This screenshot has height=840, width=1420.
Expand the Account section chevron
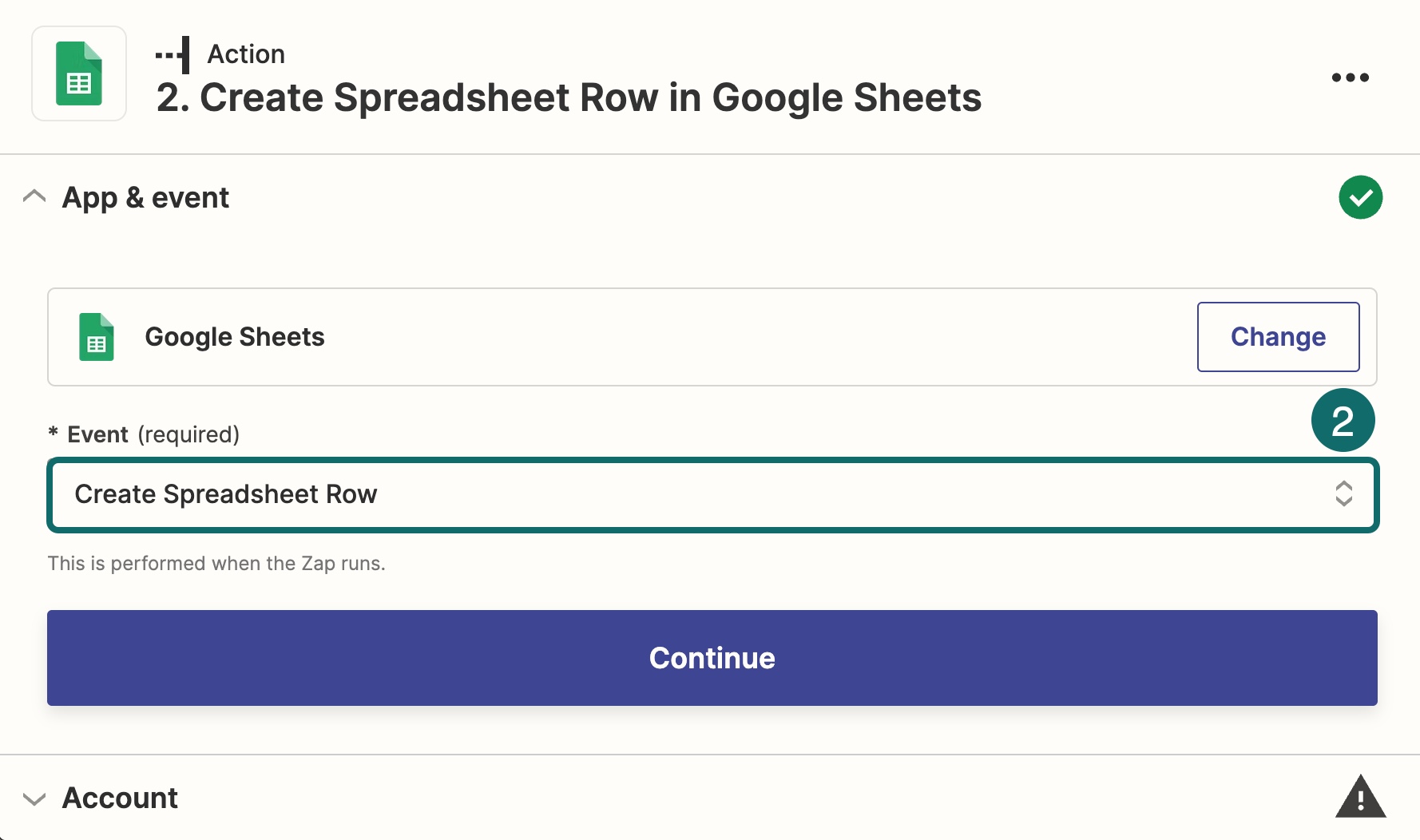[34, 798]
